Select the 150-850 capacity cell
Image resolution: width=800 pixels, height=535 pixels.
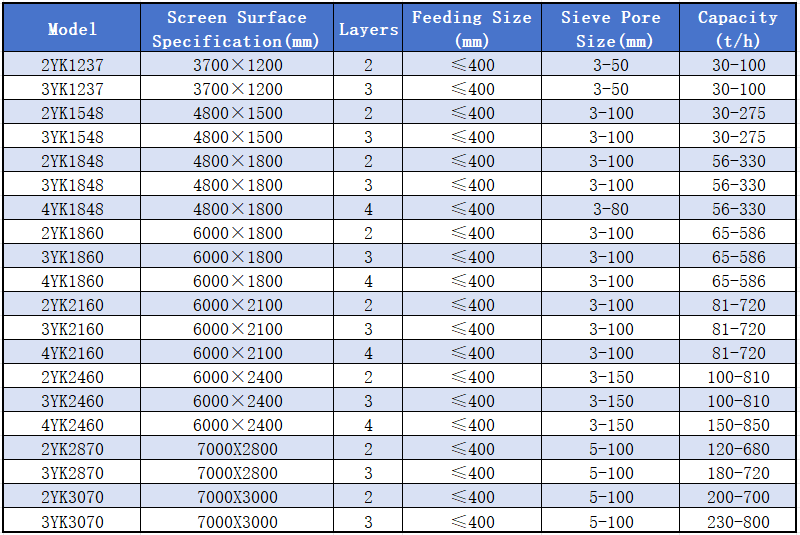point(737,425)
